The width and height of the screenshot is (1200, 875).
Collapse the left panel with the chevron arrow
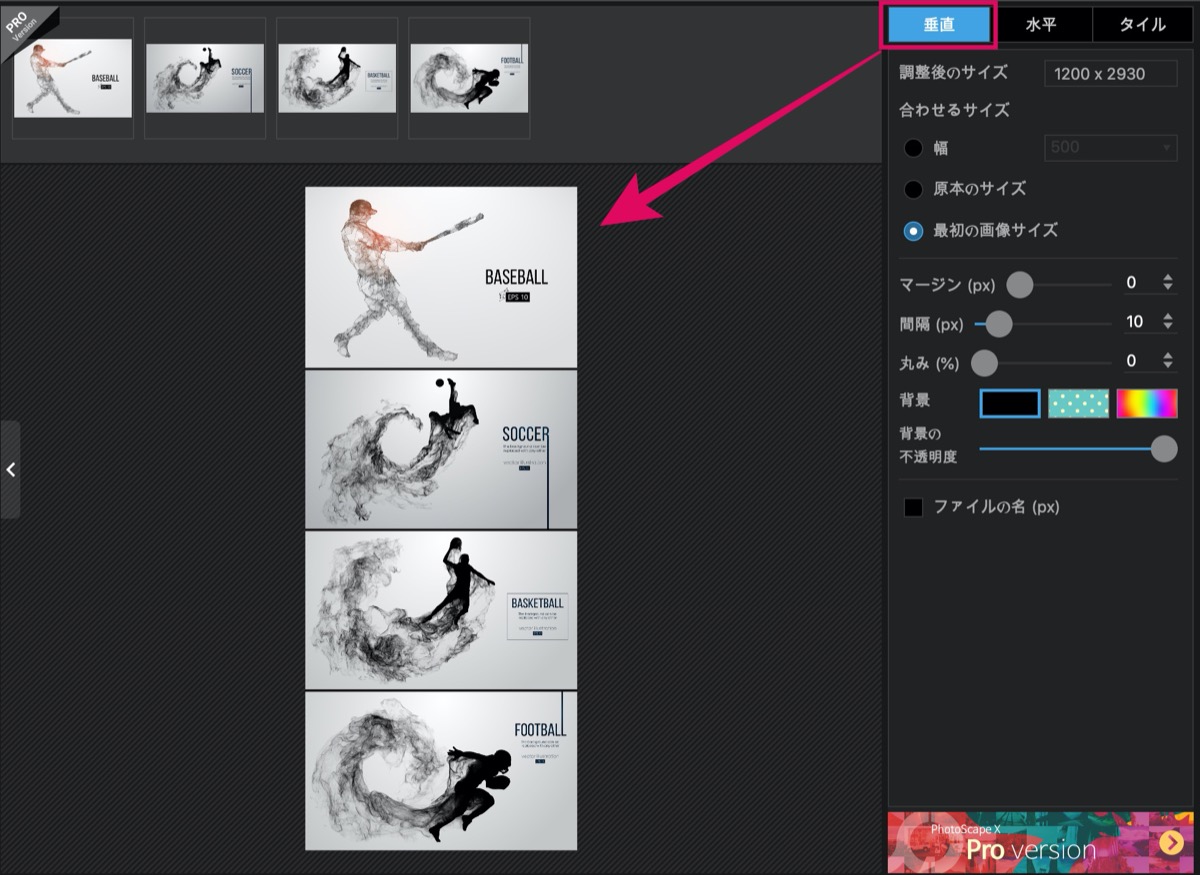[x=10, y=469]
